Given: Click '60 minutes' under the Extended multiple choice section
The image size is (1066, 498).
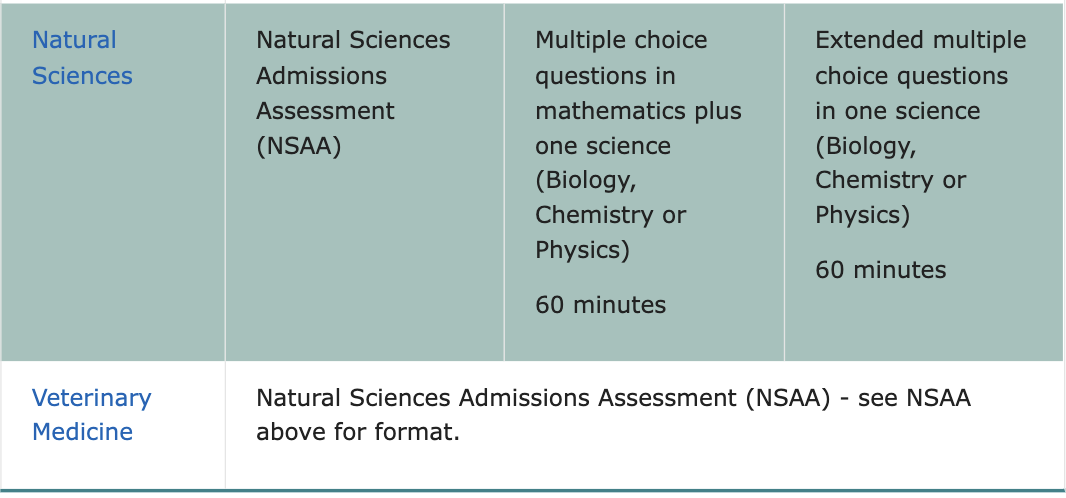Looking at the screenshot, I should click(x=880, y=270).
